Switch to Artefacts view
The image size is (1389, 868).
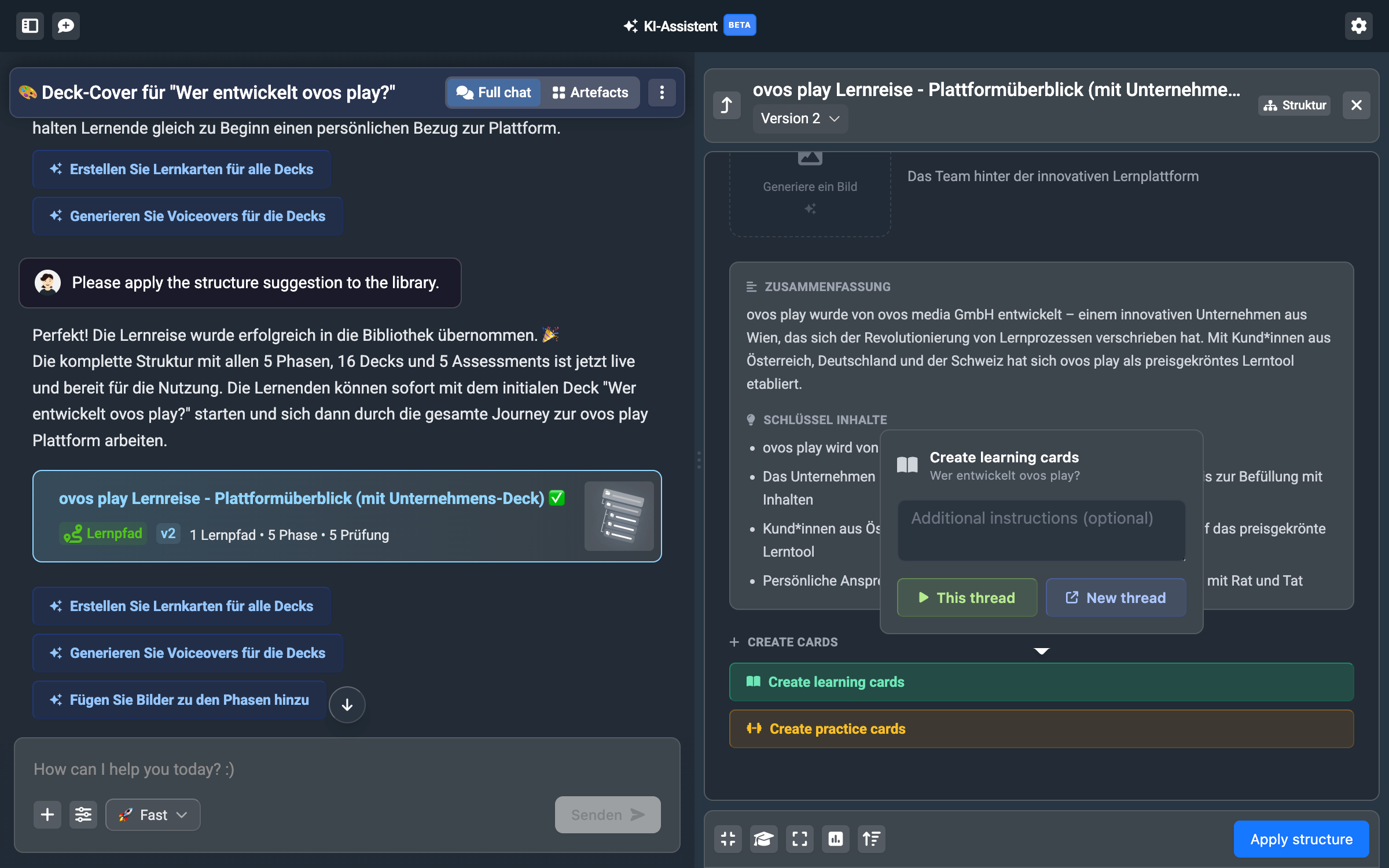[x=590, y=93]
